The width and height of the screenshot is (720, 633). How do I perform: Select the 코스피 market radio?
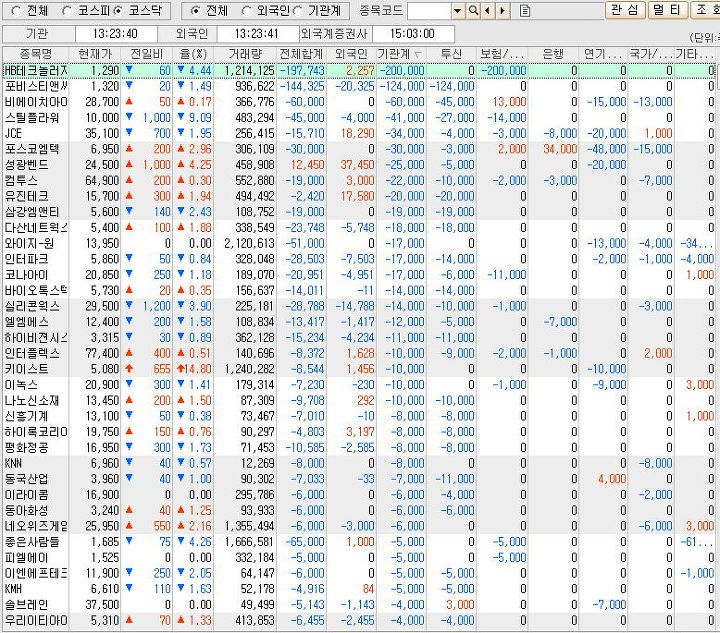(67, 11)
